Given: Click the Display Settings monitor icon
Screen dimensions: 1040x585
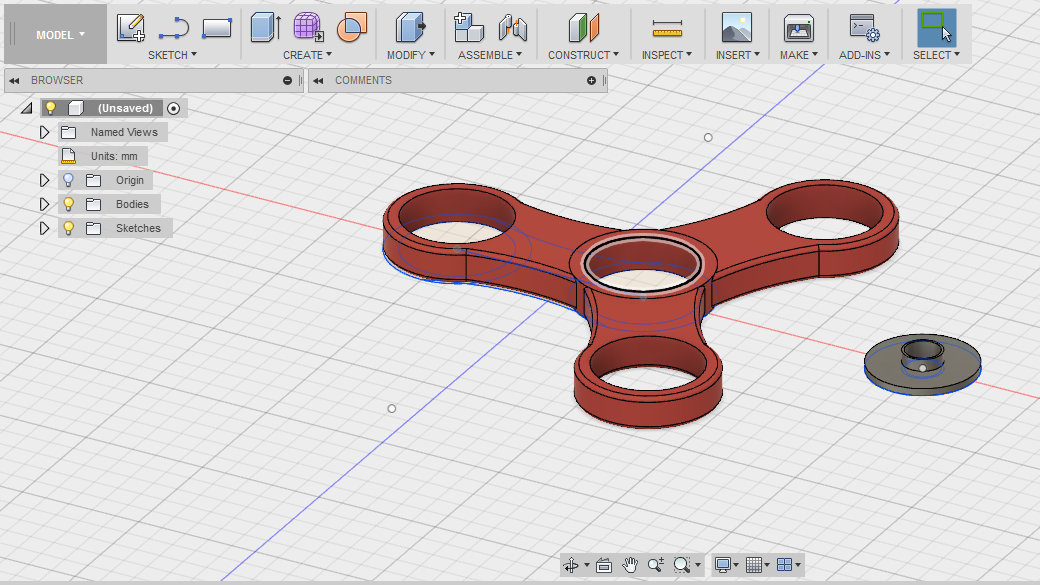Looking at the screenshot, I should 722,565.
